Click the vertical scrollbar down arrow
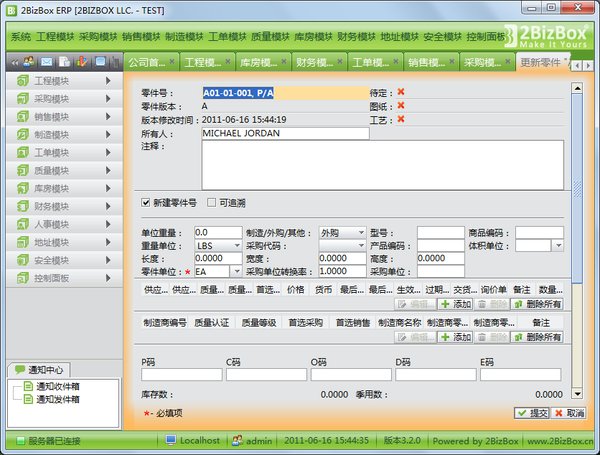This screenshot has height=455, width=600. [577, 395]
